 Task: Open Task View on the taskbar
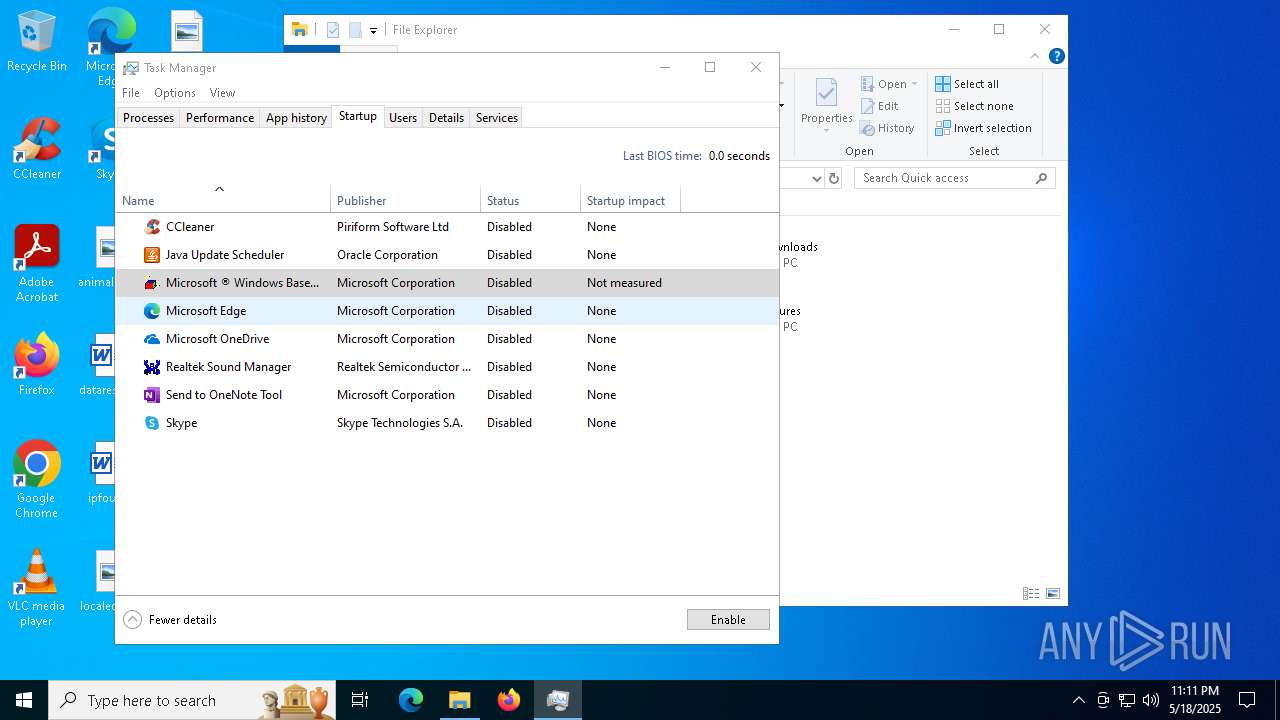(360, 700)
